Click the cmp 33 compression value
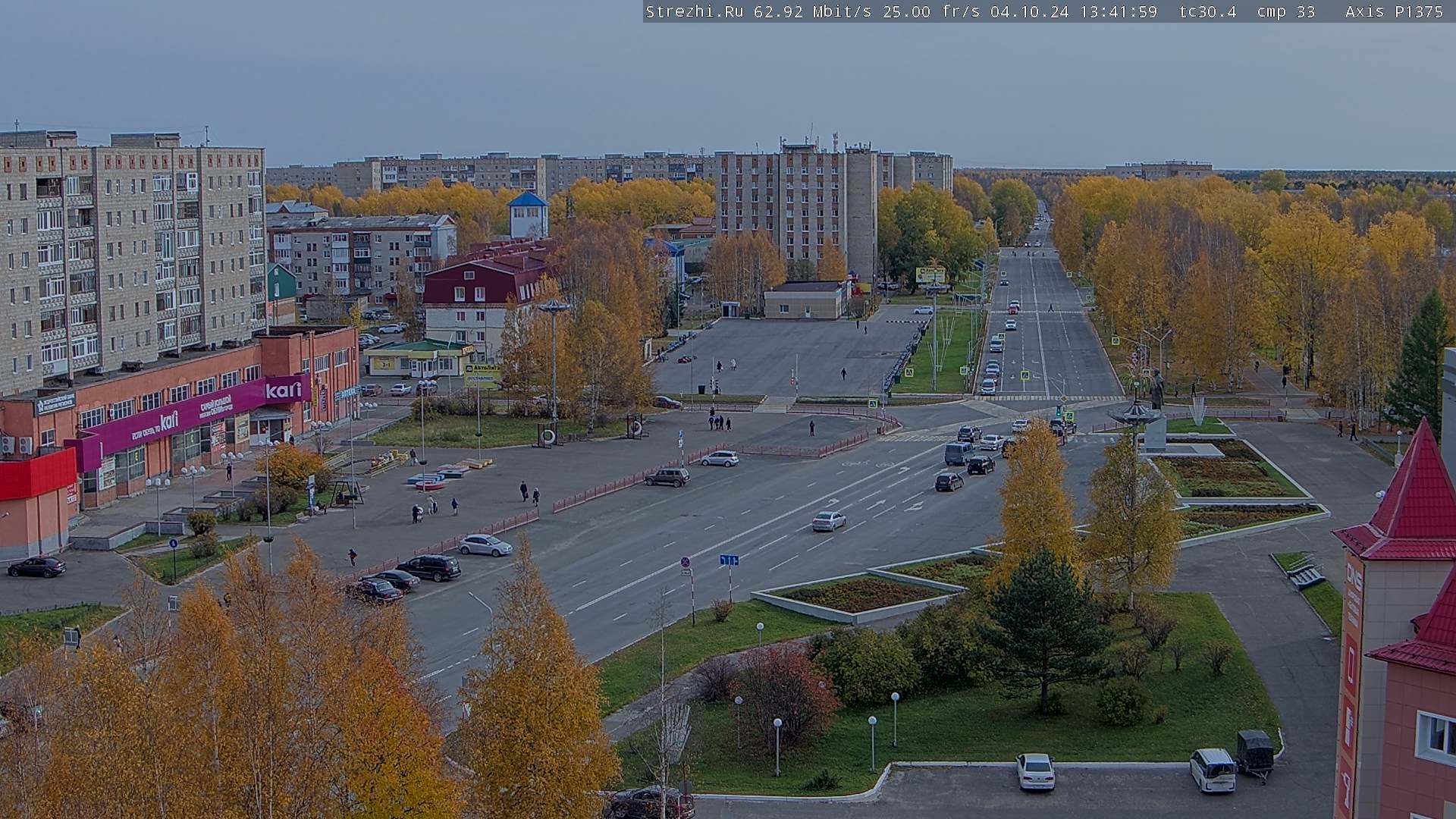The width and height of the screenshot is (1456, 819). tap(1285, 11)
